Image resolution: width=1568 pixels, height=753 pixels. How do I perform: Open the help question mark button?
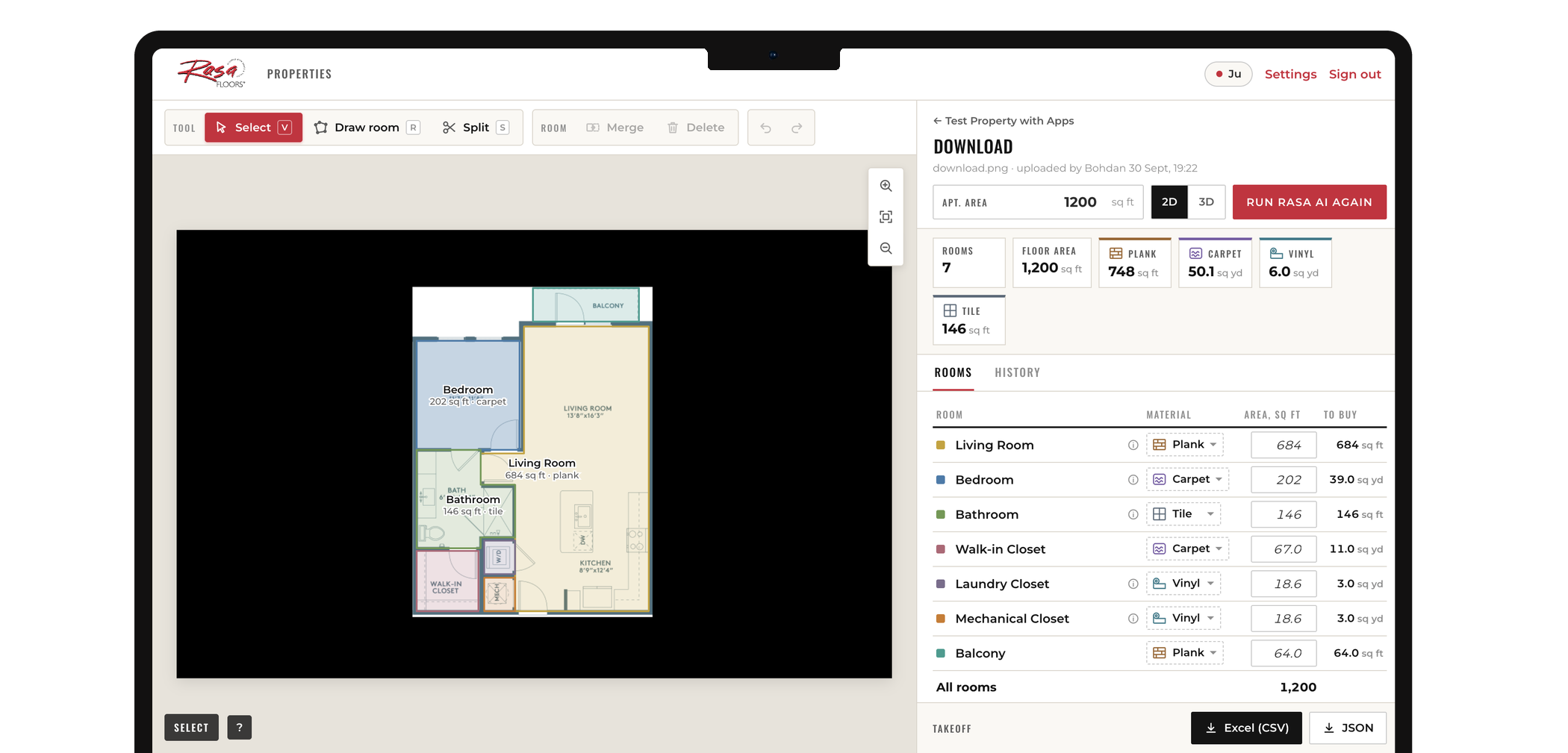click(x=239, y=728)
